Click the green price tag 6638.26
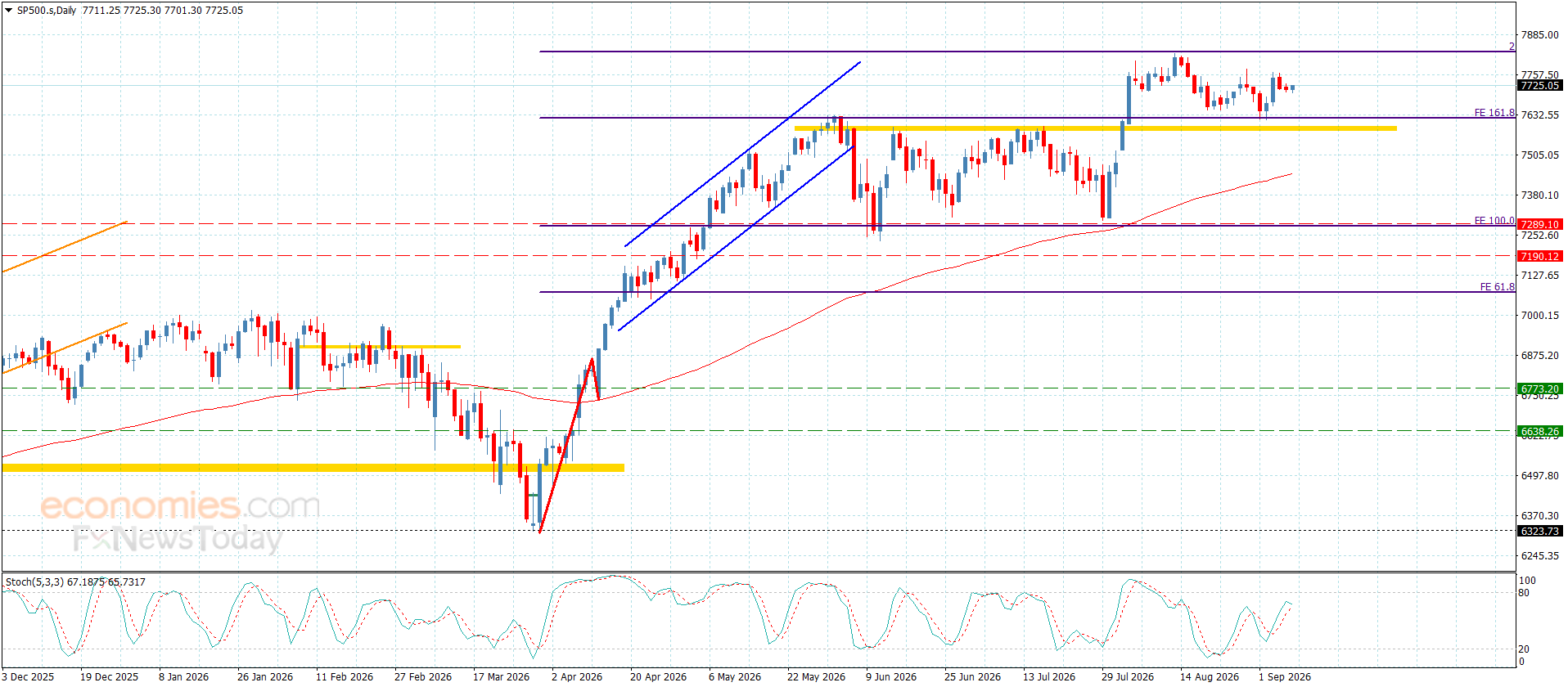 pyautogui.click(x=1539, y=431)
